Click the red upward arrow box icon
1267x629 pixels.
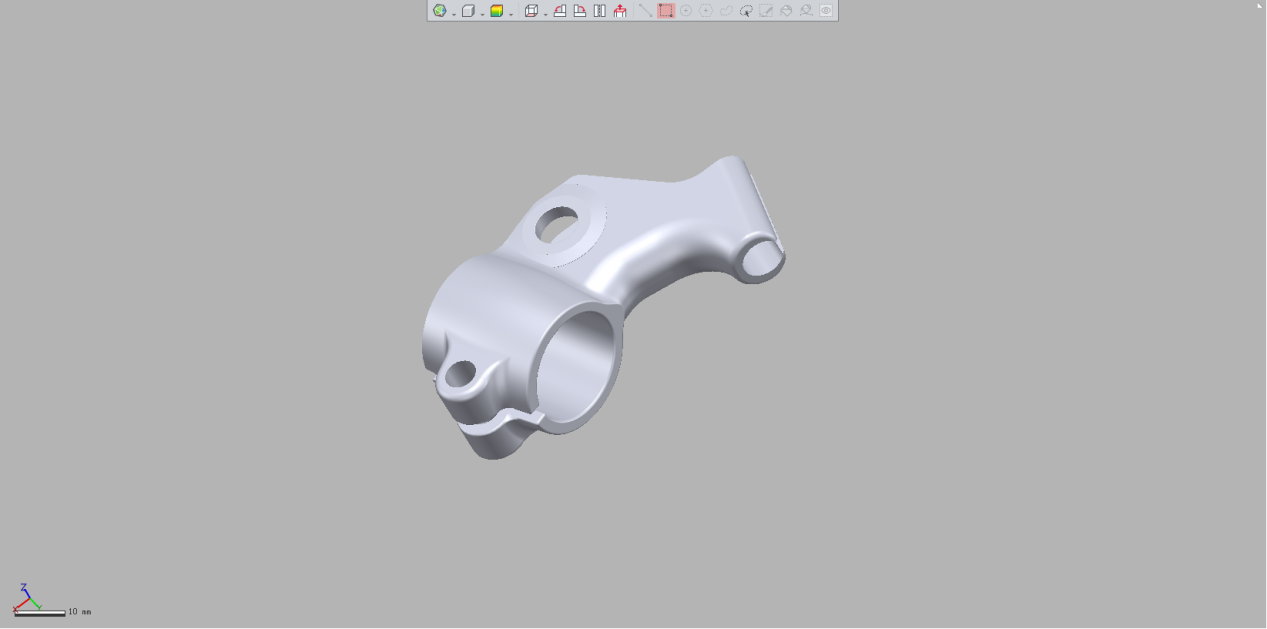pos(620,11)
